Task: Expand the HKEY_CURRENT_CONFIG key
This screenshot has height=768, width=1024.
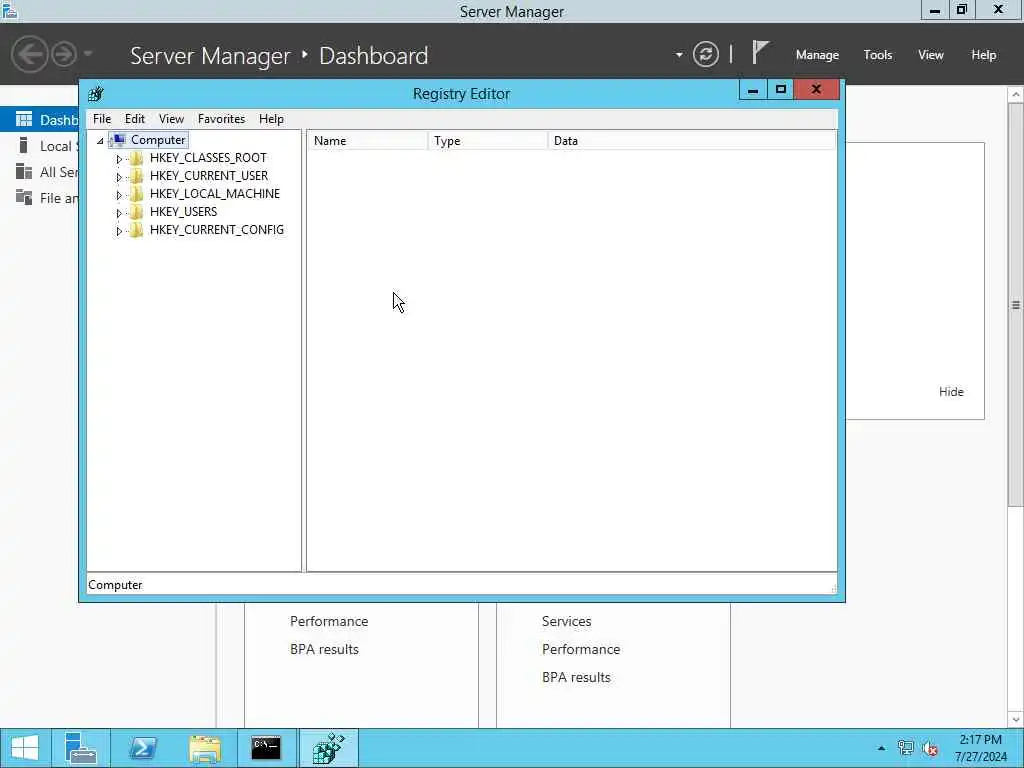Action: pyautogui.click(x=119, y=231)
